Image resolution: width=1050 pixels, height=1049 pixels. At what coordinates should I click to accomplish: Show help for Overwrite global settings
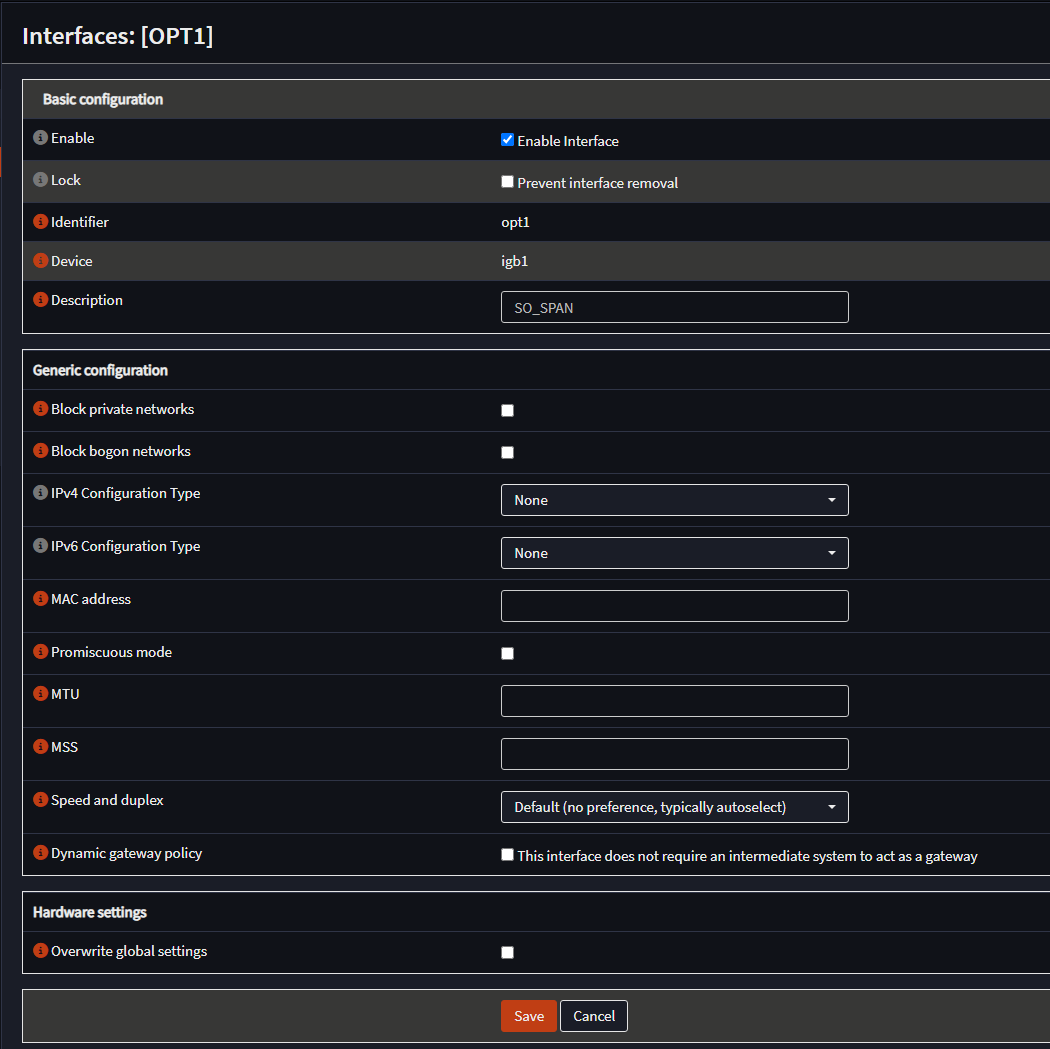click(40, 950)
